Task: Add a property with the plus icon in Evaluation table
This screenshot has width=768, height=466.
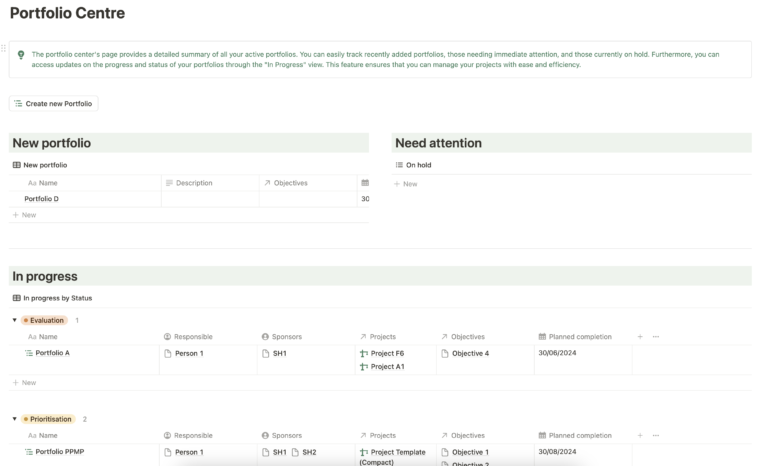Action: pyautogui.click(x=640, y=337)
